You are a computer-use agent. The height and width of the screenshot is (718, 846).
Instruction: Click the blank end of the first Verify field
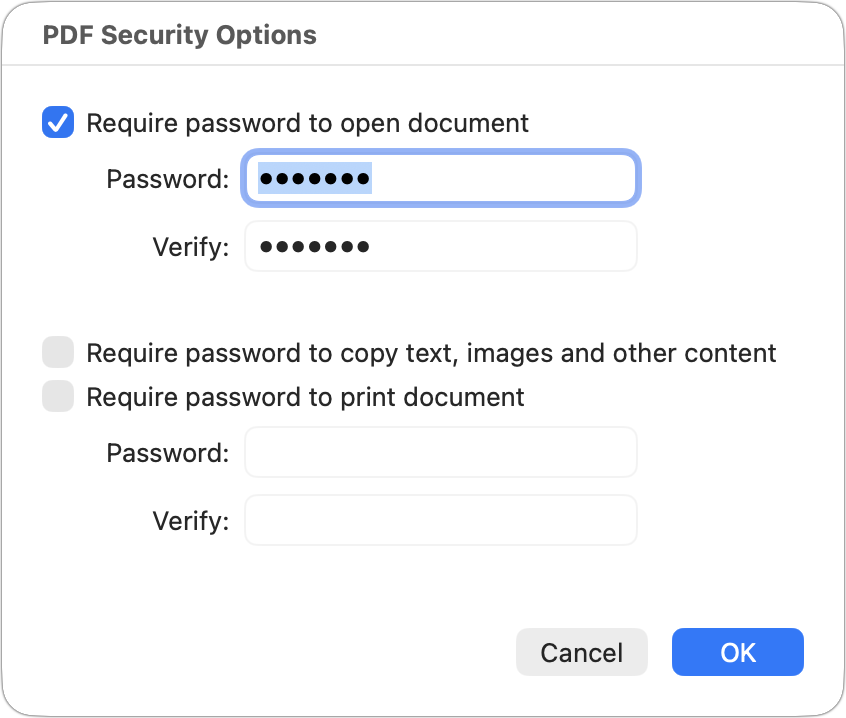pyautogui.click(x=502, y=247)
